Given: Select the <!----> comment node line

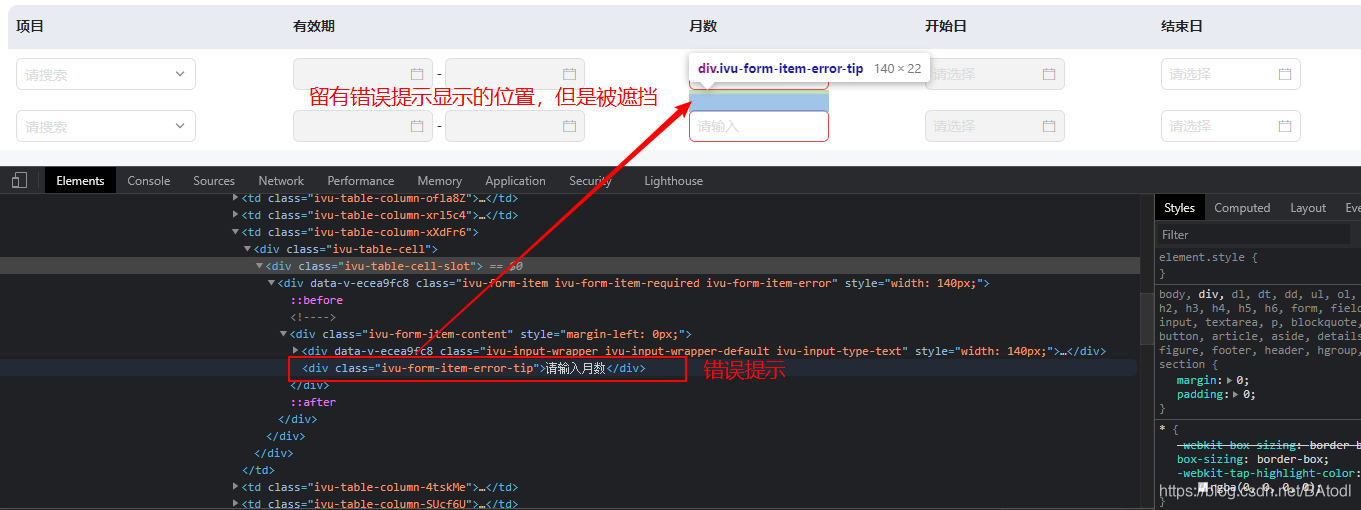Looking at the screenshot, I should (313, 317).
